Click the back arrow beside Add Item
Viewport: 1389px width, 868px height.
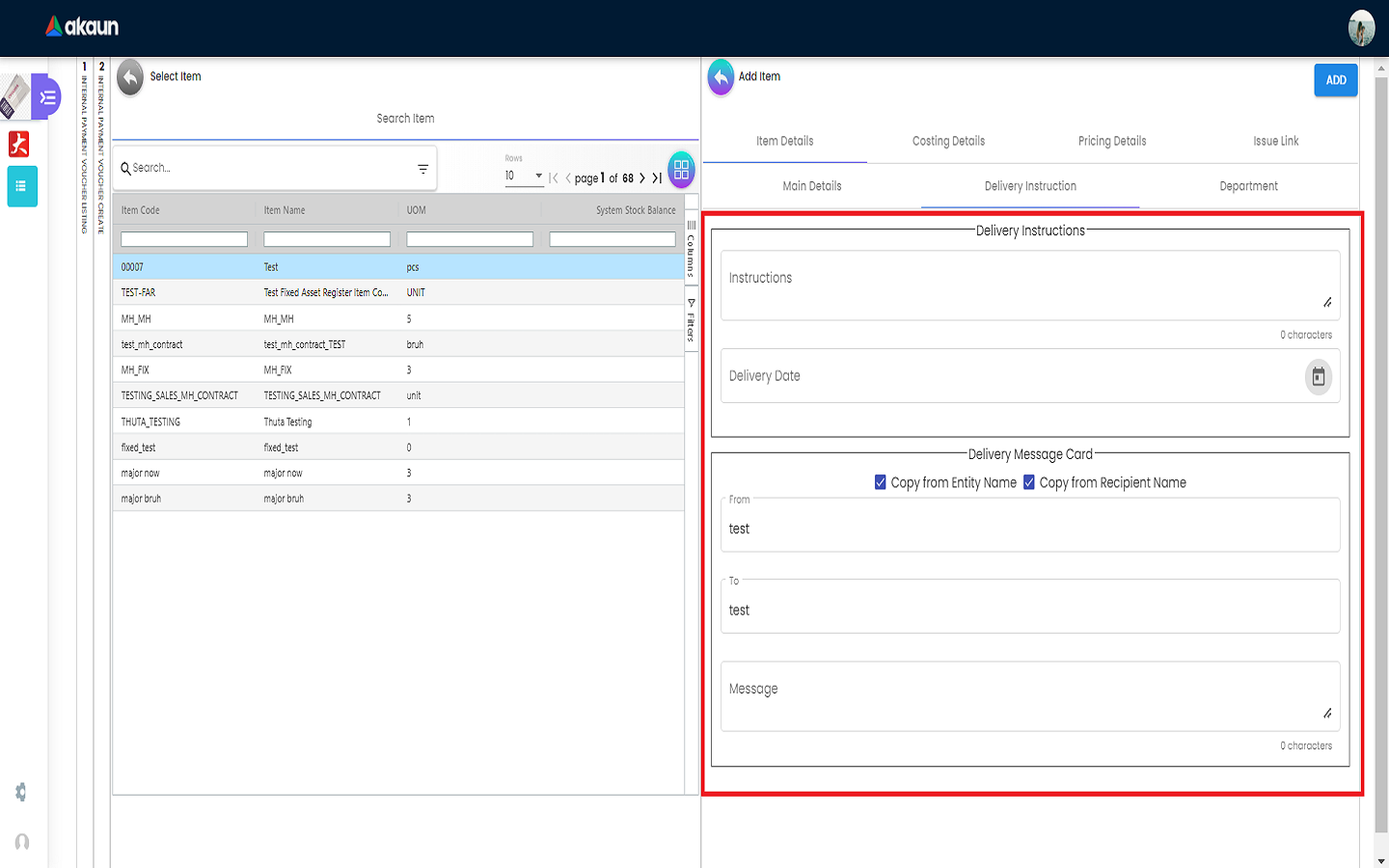[721, 78]
